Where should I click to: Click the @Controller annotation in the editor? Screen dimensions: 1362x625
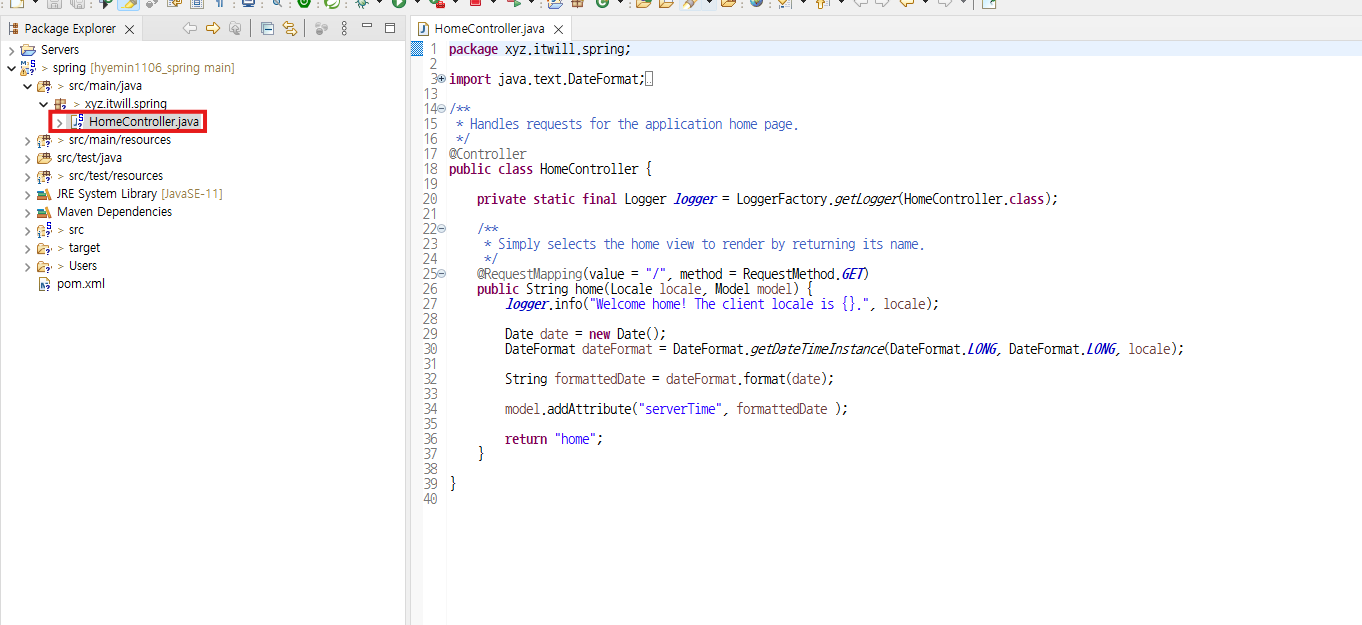[488, 154]
